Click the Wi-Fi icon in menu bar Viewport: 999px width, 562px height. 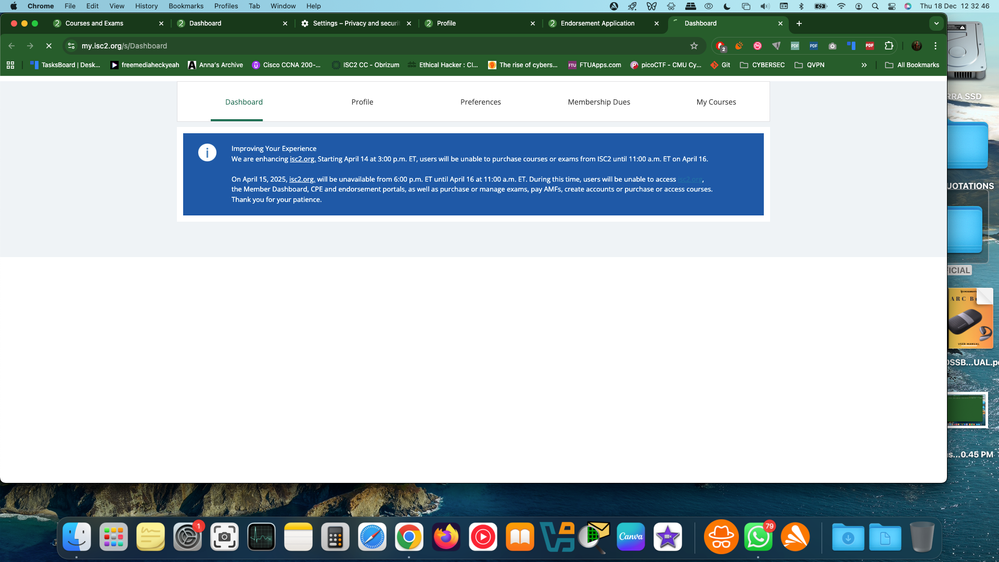click(x=841, y=6)
